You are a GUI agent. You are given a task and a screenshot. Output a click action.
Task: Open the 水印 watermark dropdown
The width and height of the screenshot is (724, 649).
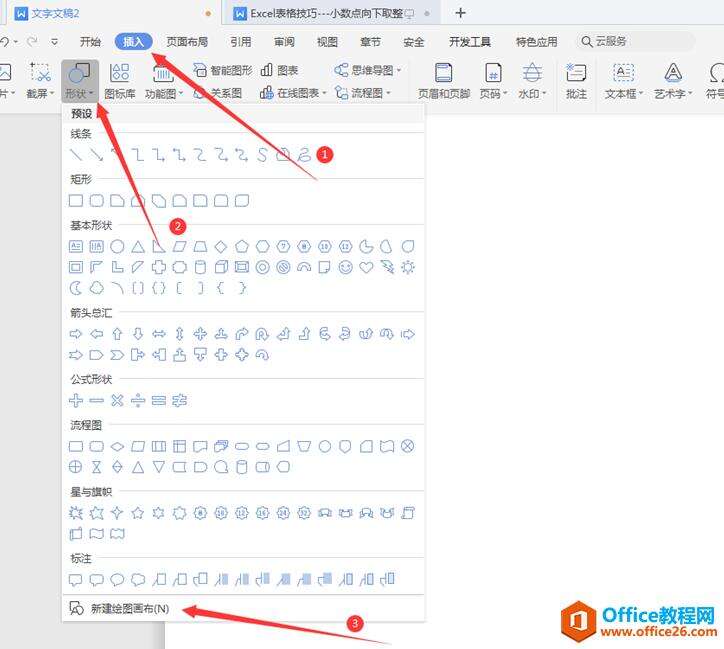[x=532, y=81]
